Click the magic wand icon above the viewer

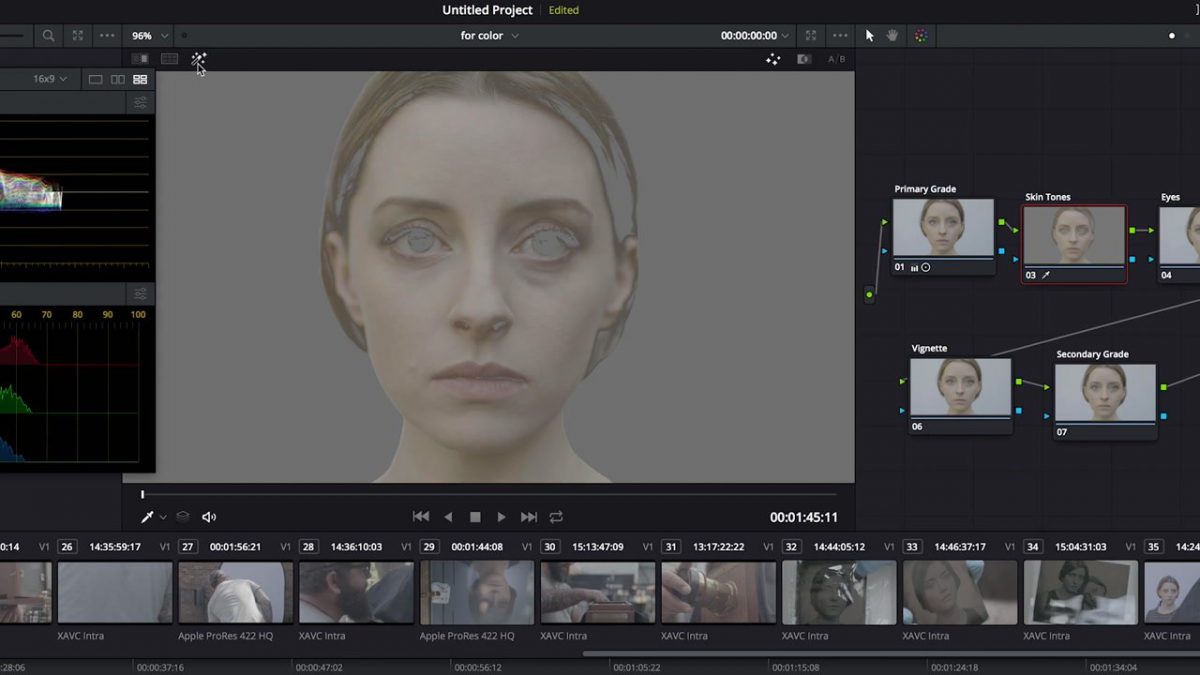[x=198, y=60]
